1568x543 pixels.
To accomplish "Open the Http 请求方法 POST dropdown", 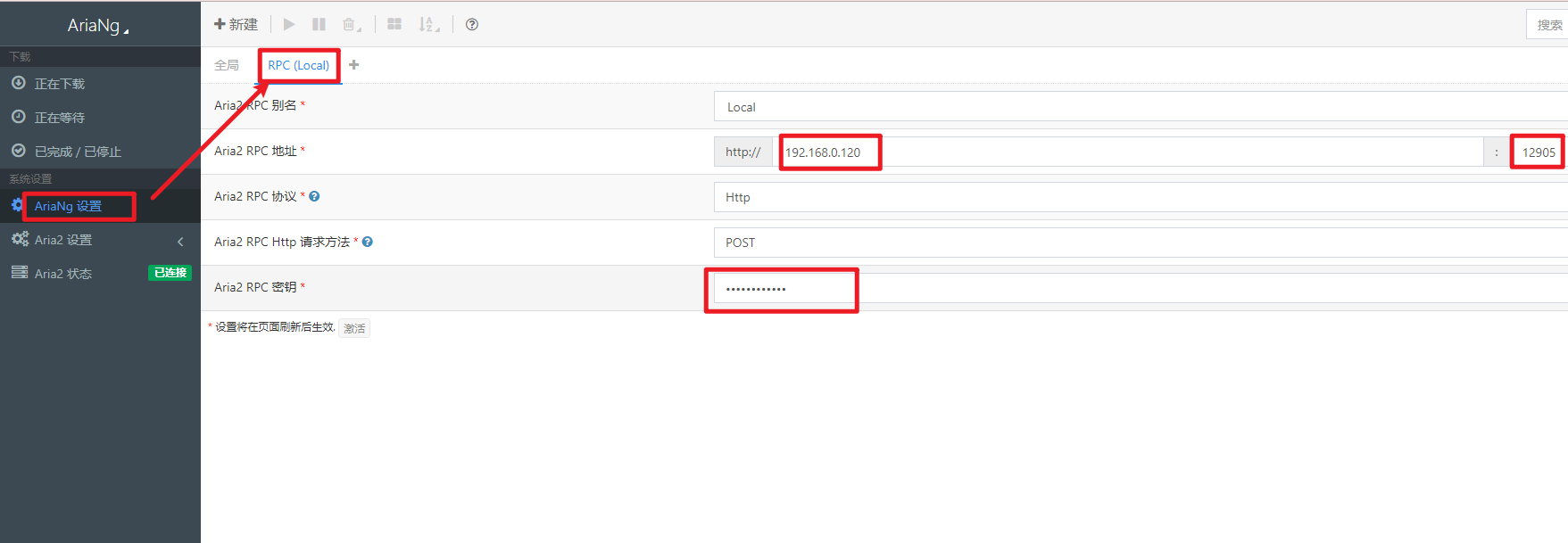I will [1141, 243].
